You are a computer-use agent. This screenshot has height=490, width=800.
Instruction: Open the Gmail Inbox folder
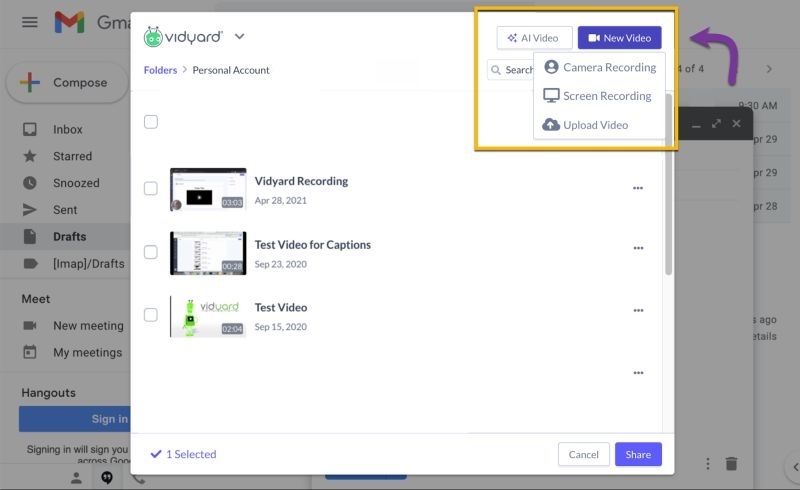click(x=66, y=130)
